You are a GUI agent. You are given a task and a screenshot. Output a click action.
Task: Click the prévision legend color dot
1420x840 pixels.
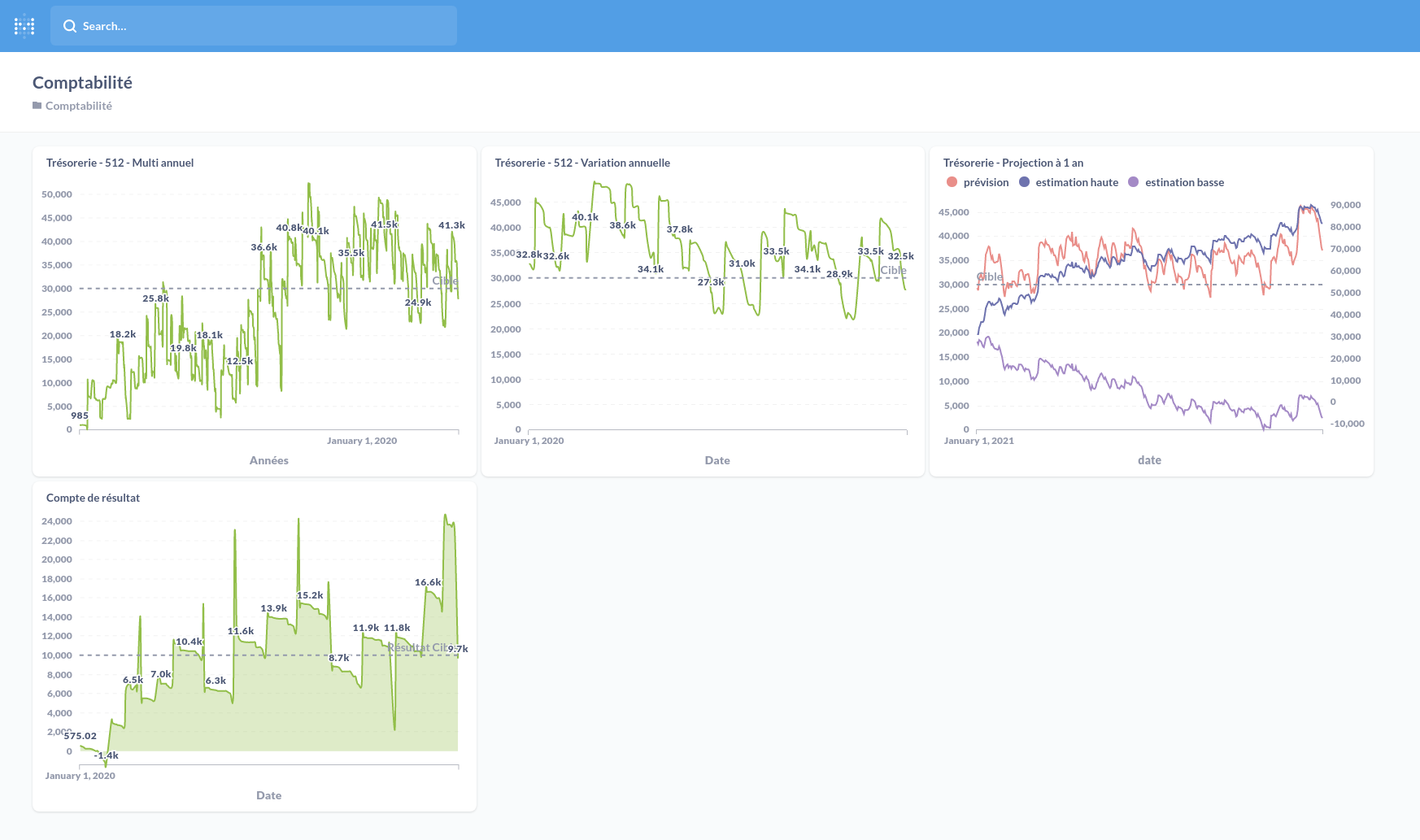click(952, 182)
